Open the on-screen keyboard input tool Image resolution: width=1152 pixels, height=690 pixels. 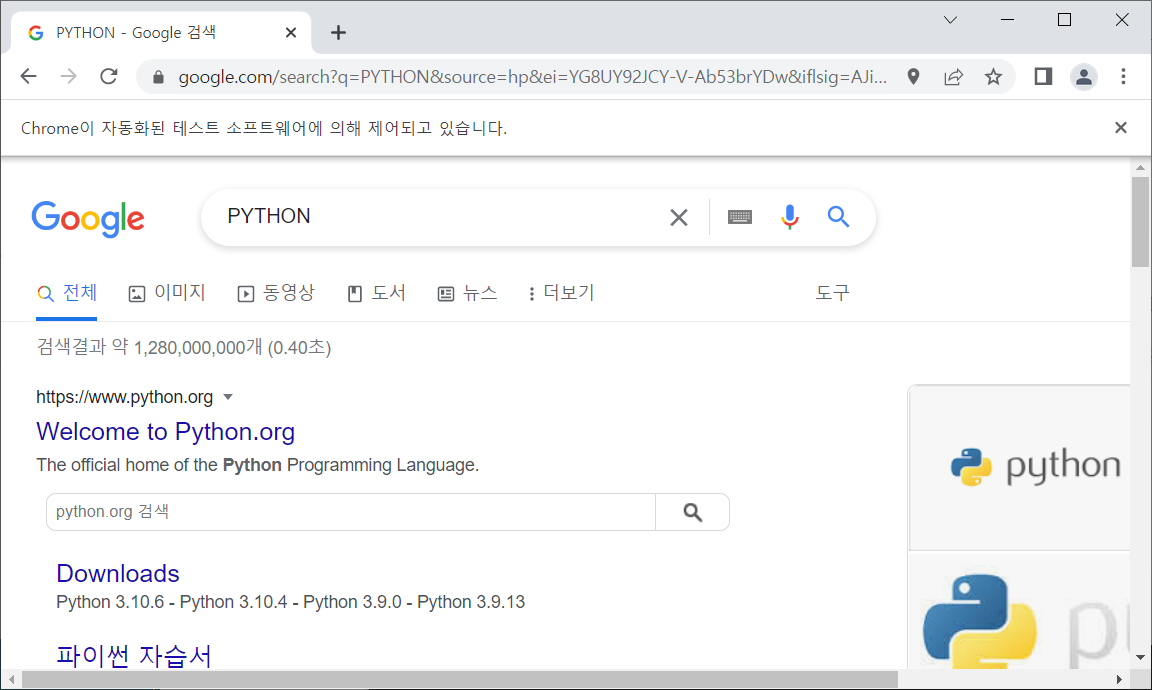740,217
